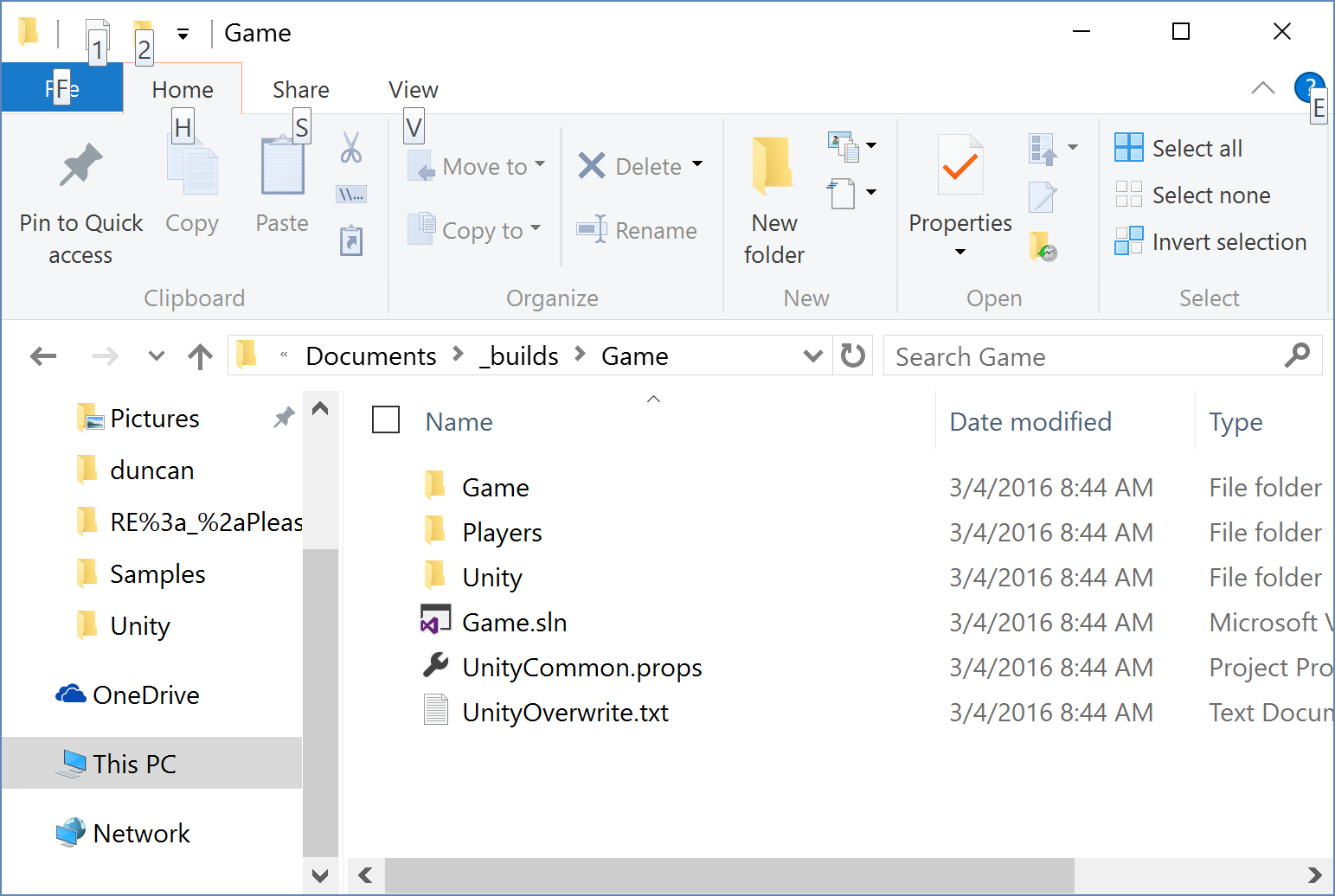
Task: Open Properties using checkmark icon
Action: pos(960,165)
